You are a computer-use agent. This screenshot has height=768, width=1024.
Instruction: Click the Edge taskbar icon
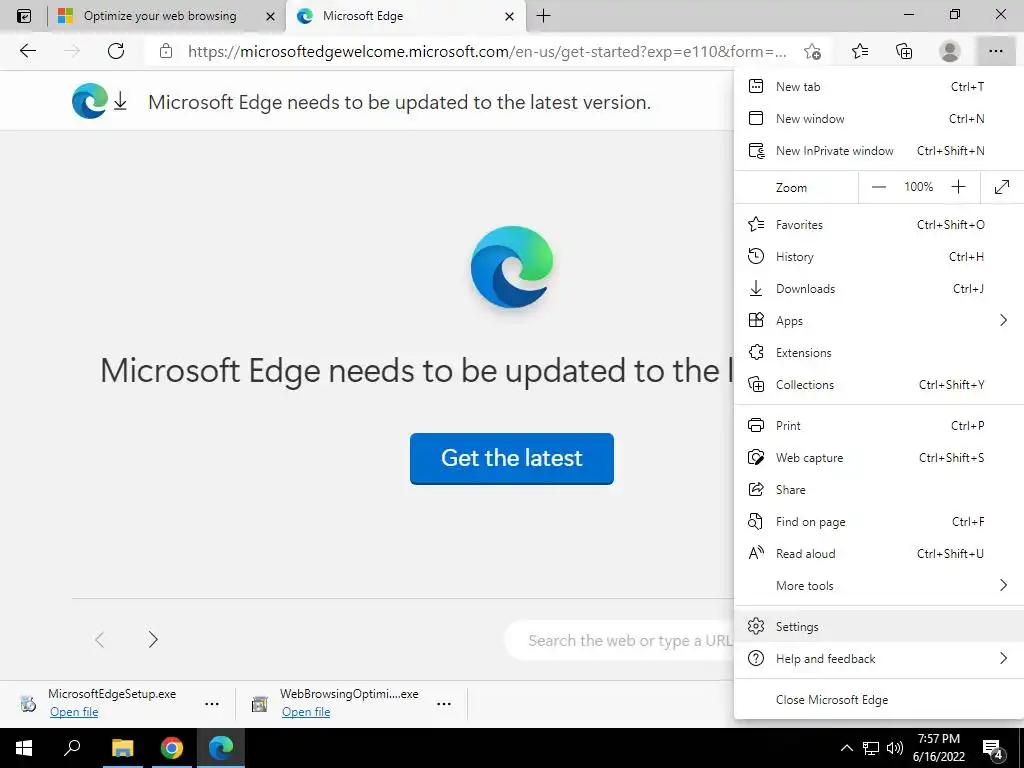click(221, 748)
